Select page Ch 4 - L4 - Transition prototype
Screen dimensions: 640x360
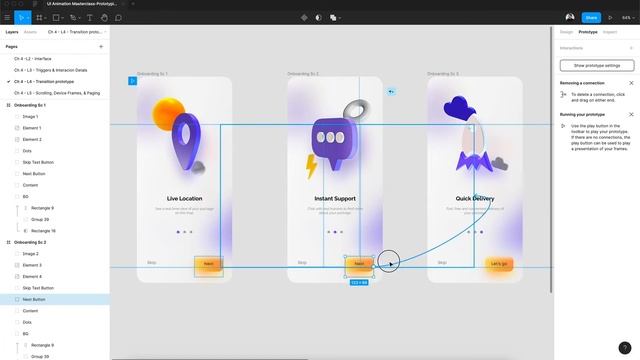[44, 82]
